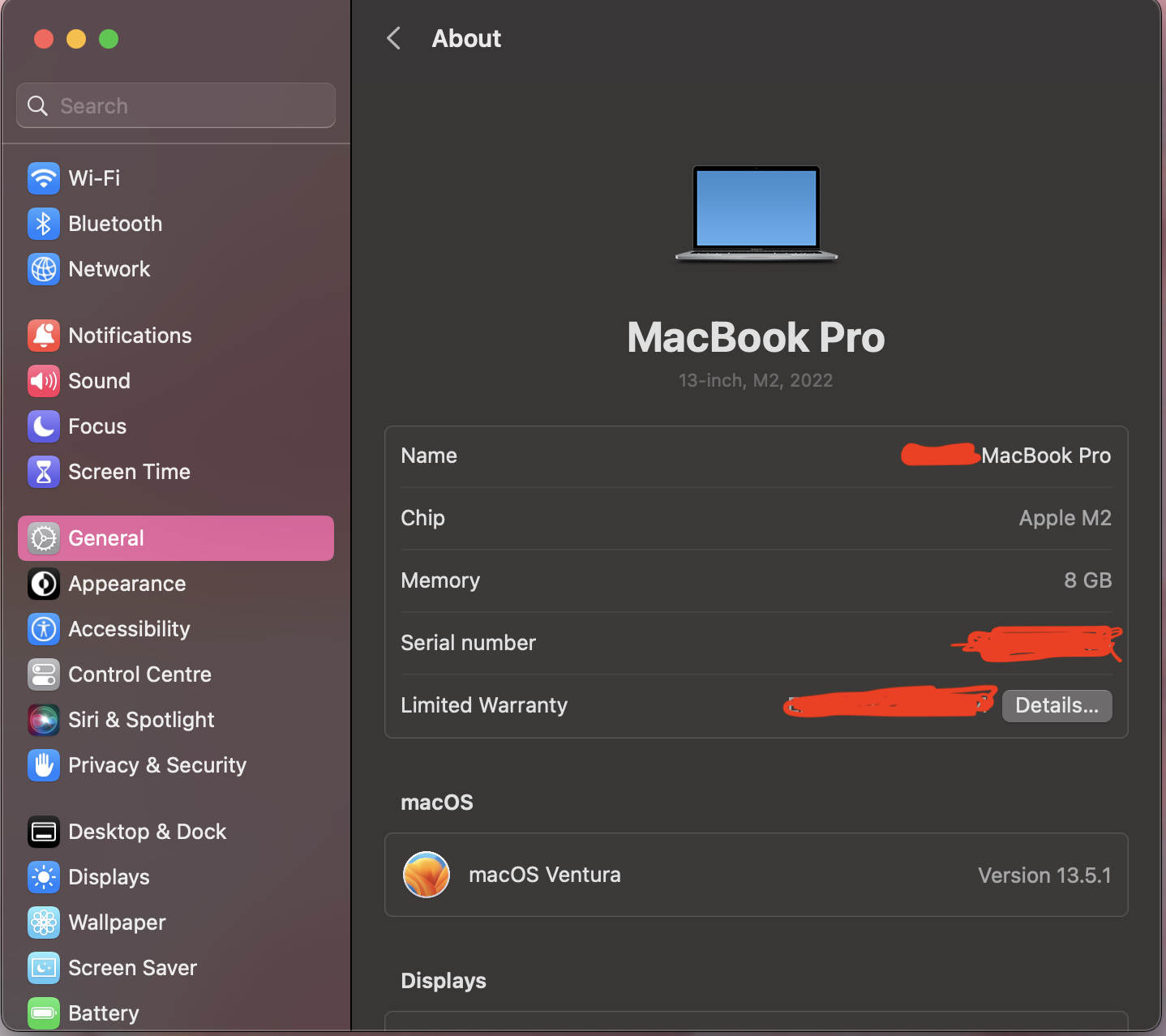Image resolution: width=1166 pixels, height=1036 pixels.
Task: Open Screen Time pane label
Action: (129, 472)
